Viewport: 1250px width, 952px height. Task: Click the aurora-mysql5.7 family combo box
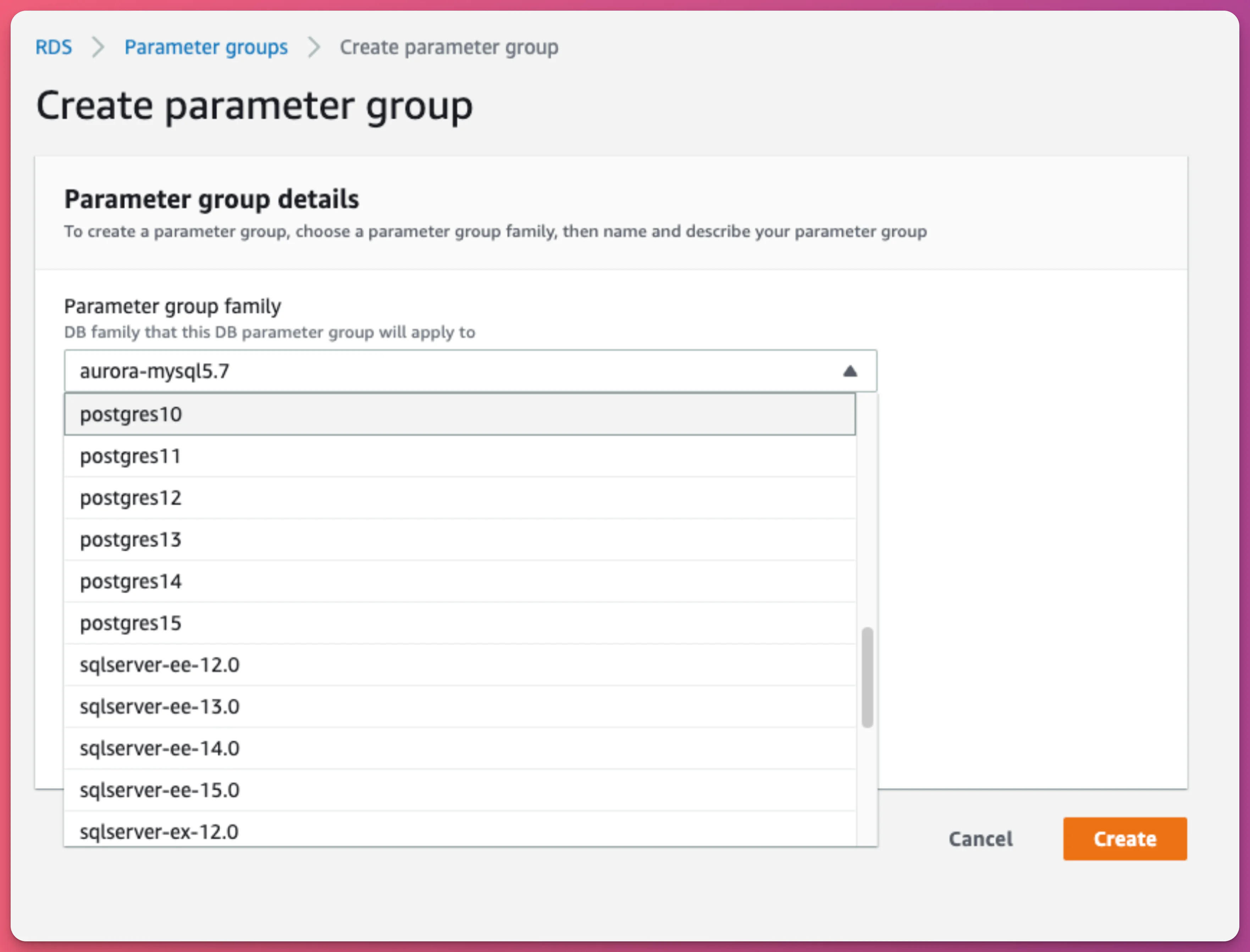[470, 371]
